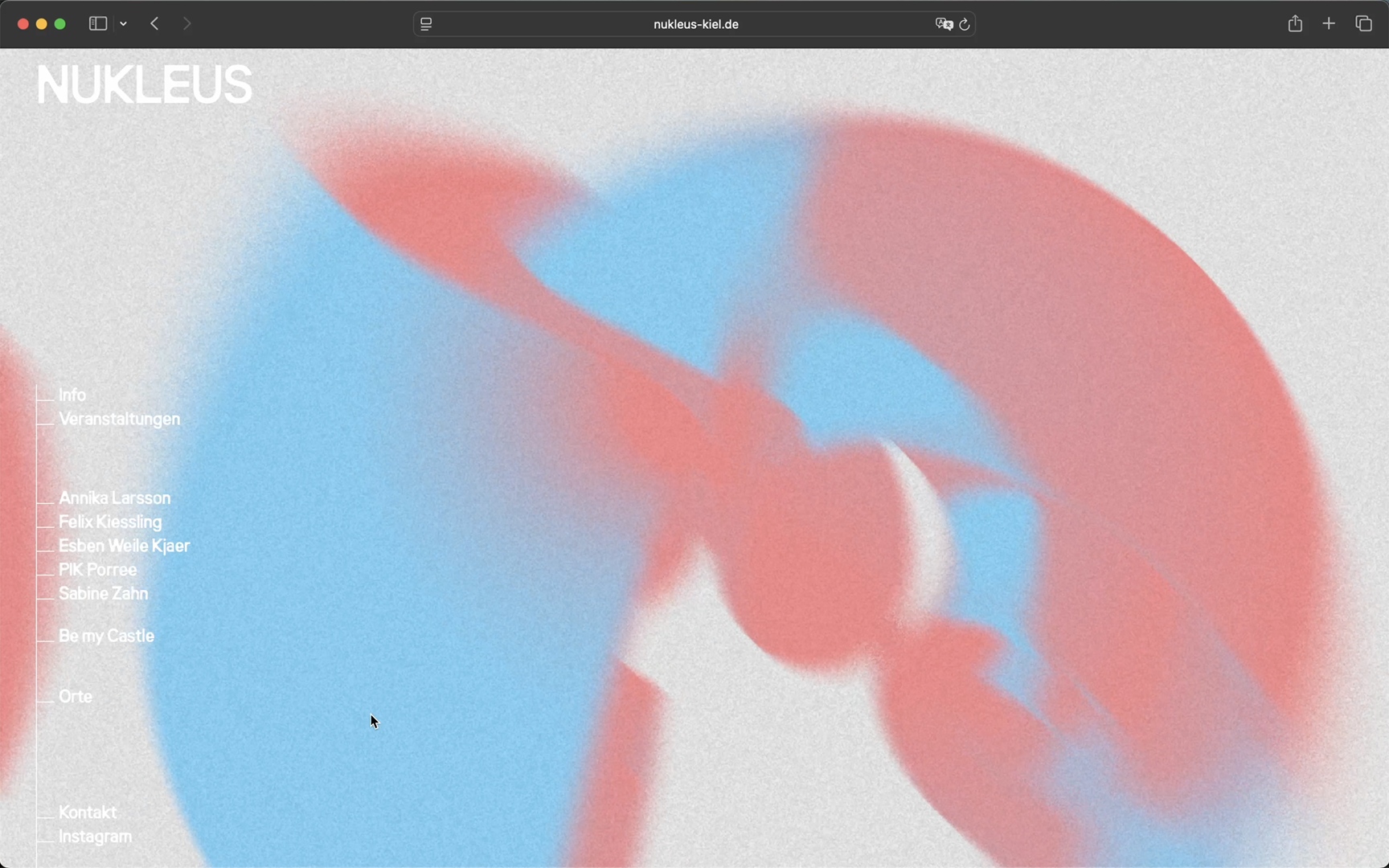Reload the current page
The image size is (1389, 868).
(965, 24)
